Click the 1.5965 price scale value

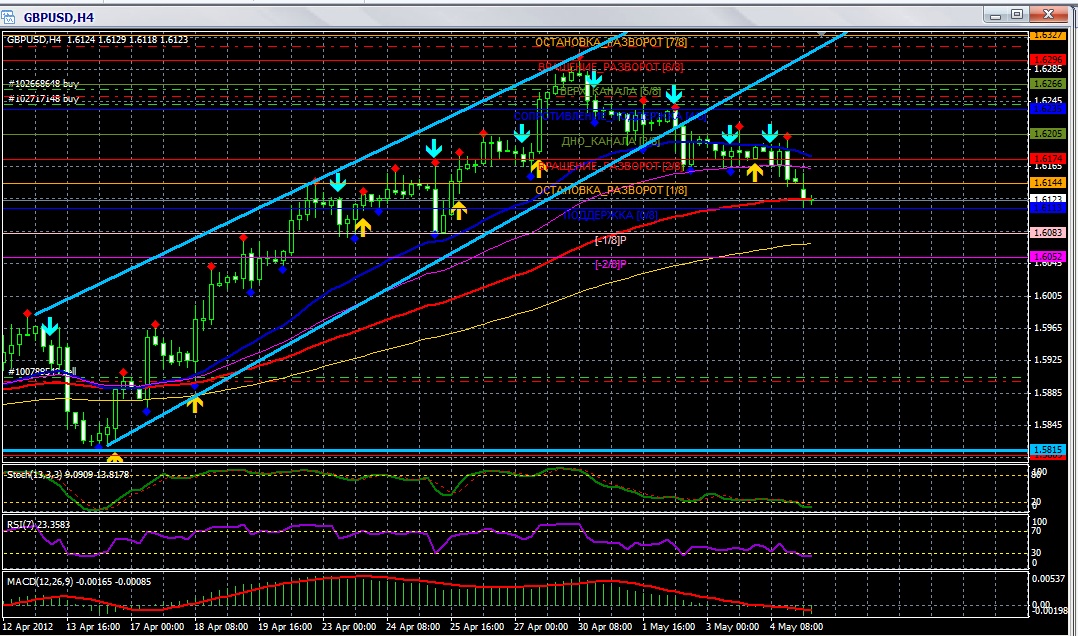(1047, 327)
